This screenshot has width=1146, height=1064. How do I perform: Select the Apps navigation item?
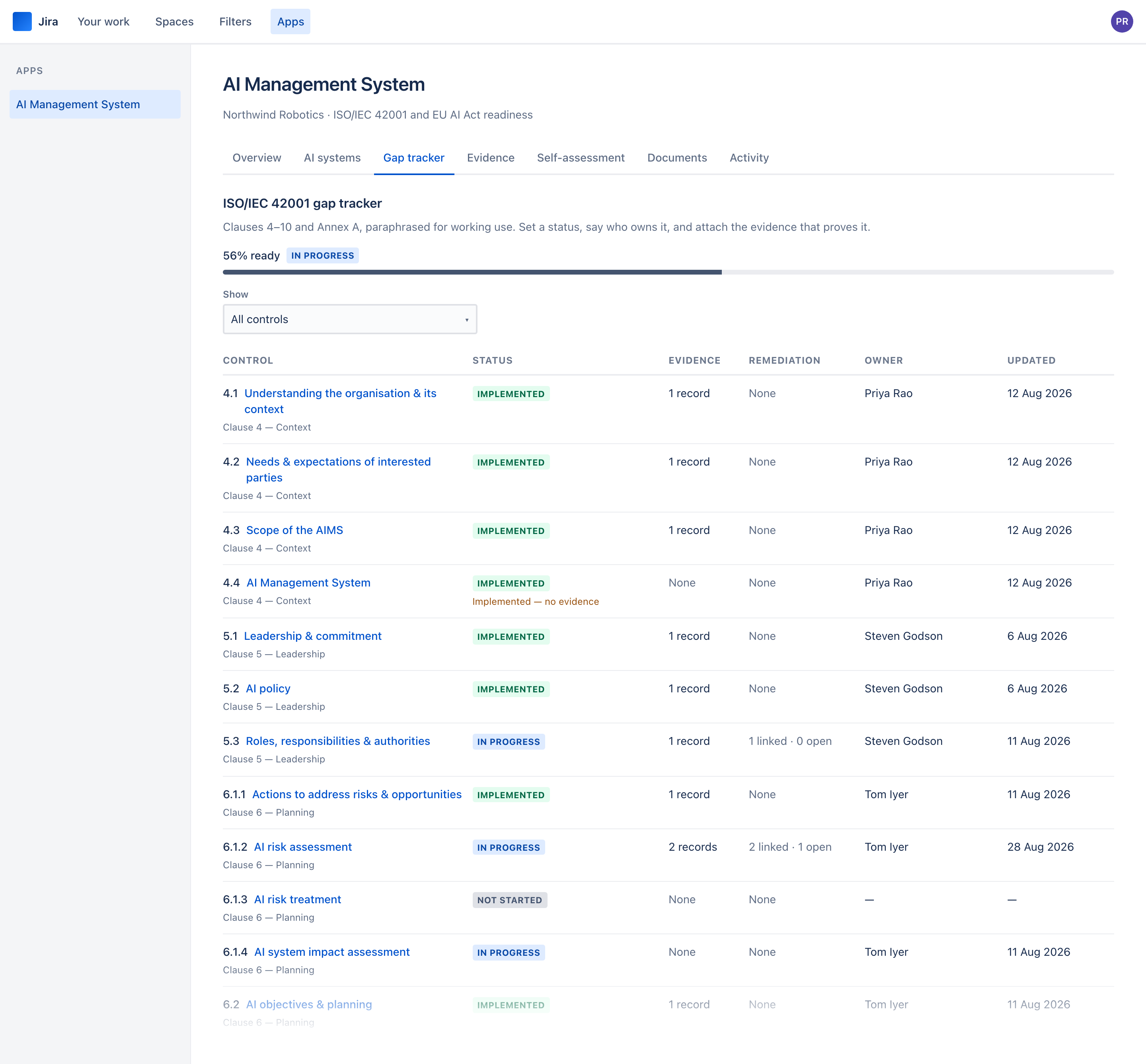290,21
